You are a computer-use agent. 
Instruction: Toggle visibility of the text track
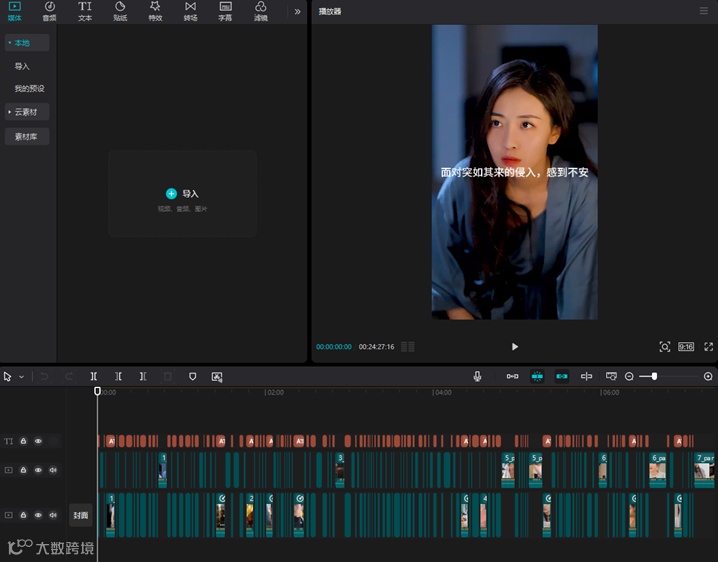[x=38, y=441]
